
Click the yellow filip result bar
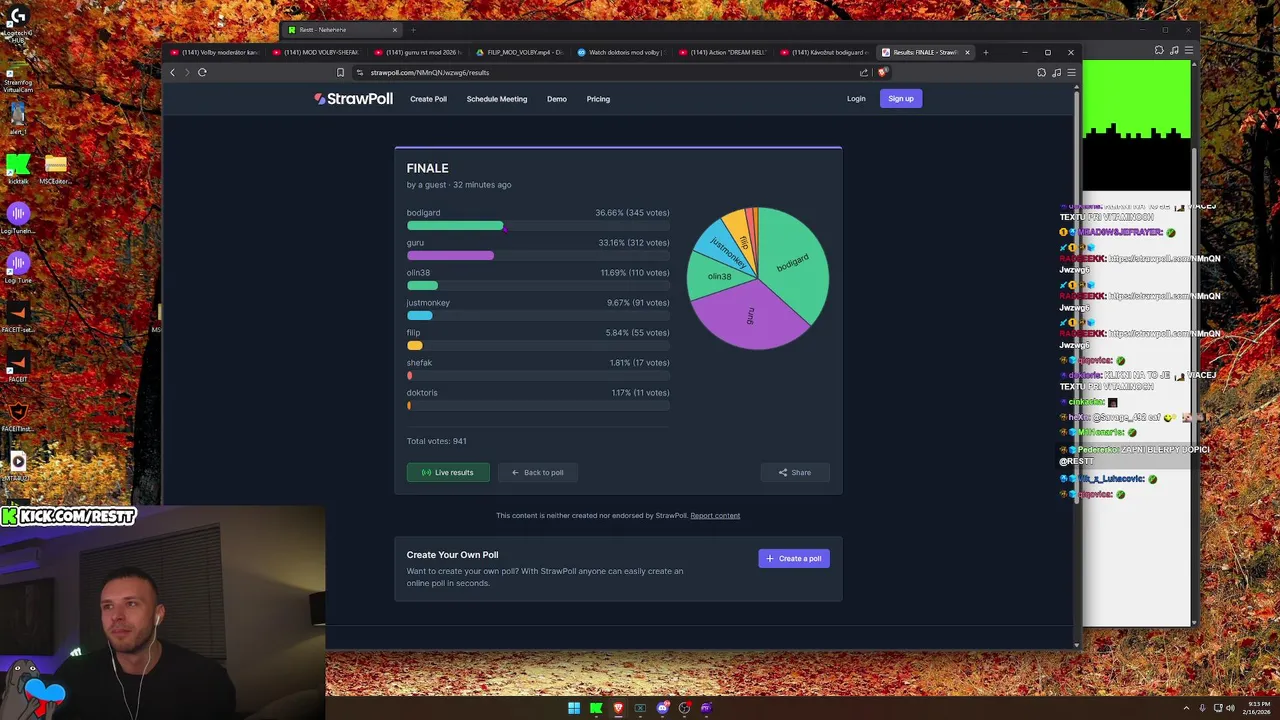[x=415, y=346]
